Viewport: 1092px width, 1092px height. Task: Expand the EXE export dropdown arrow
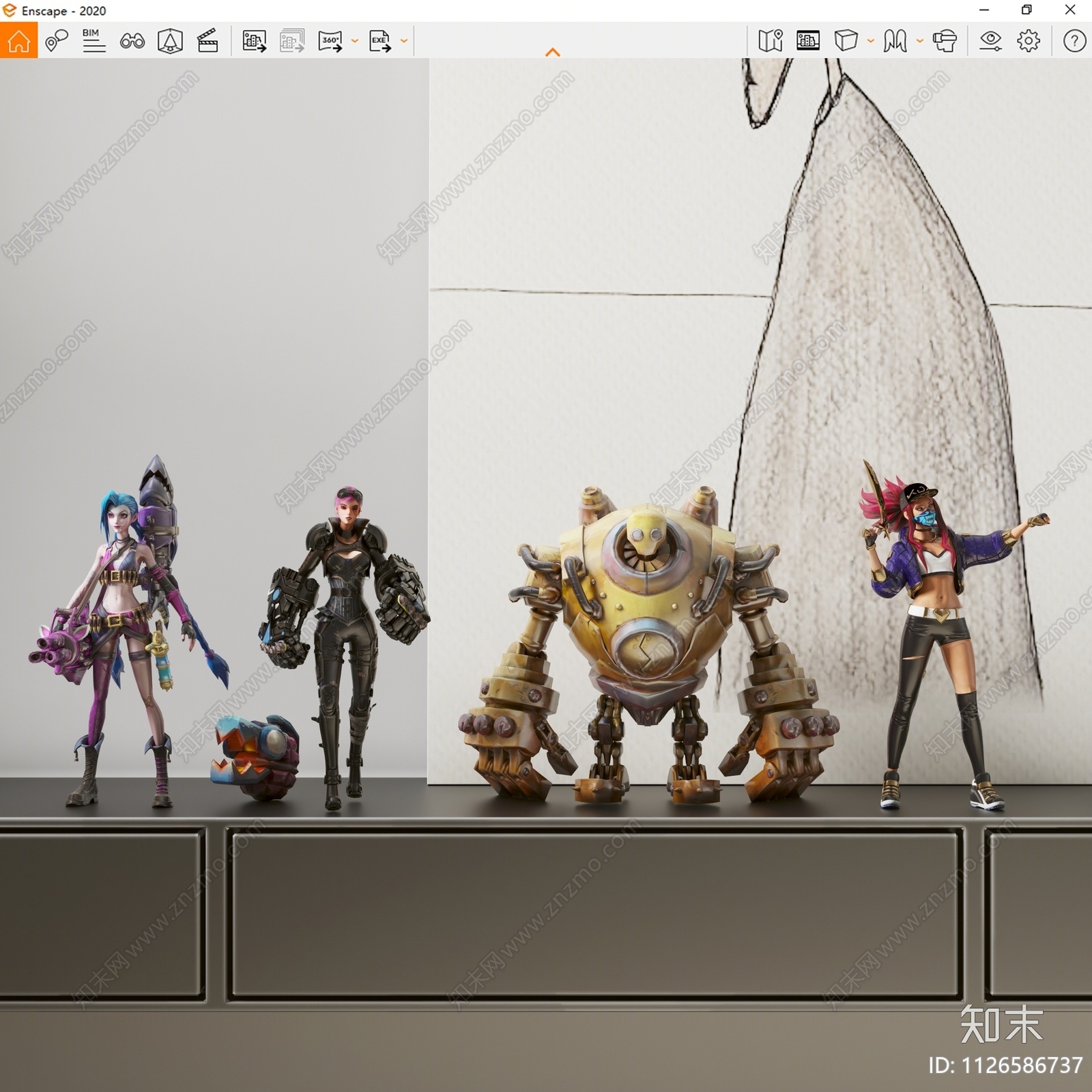[x=404, y=41]
